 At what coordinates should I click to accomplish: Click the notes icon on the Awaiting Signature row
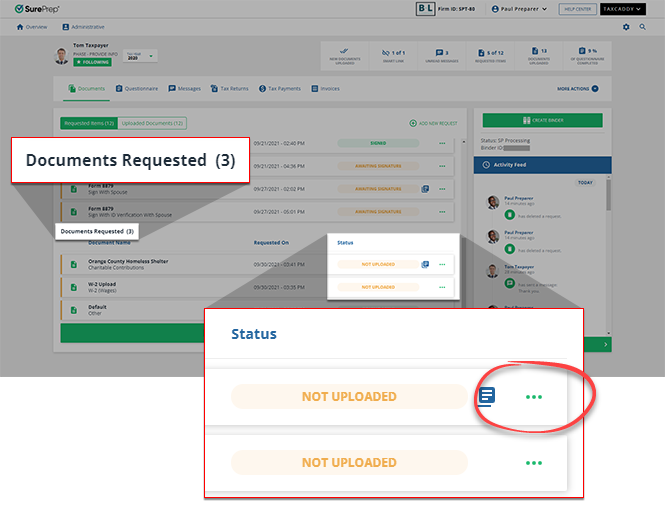(x=425, y=188)
